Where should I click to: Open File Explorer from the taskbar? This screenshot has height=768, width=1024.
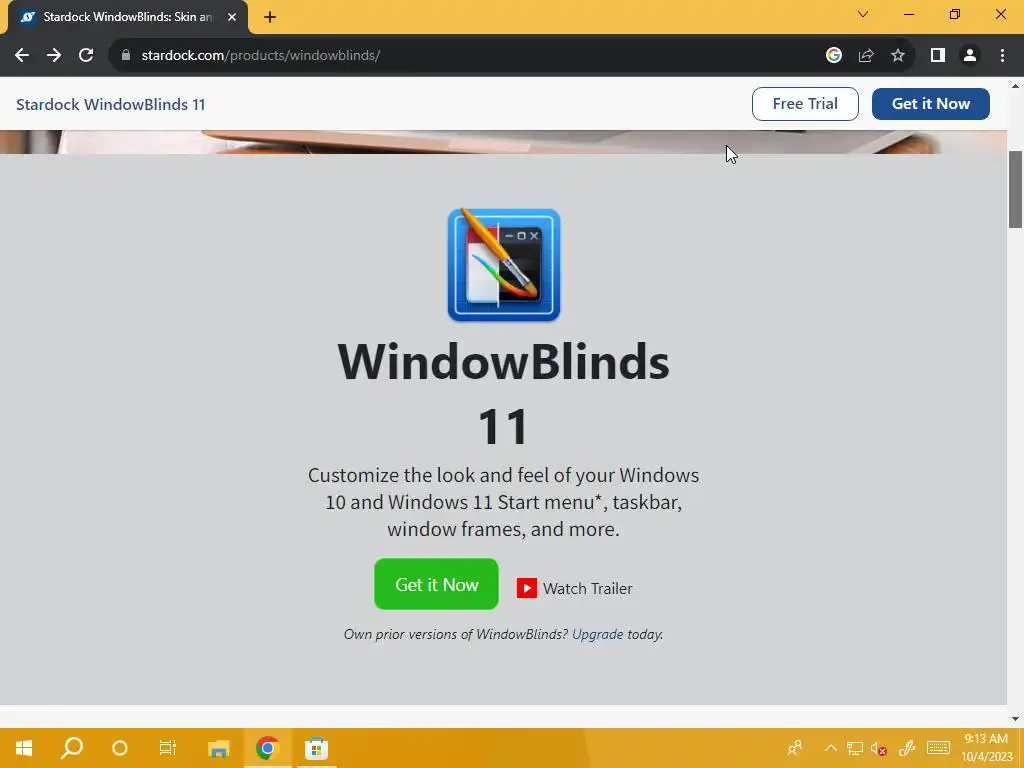click(218, 748)
